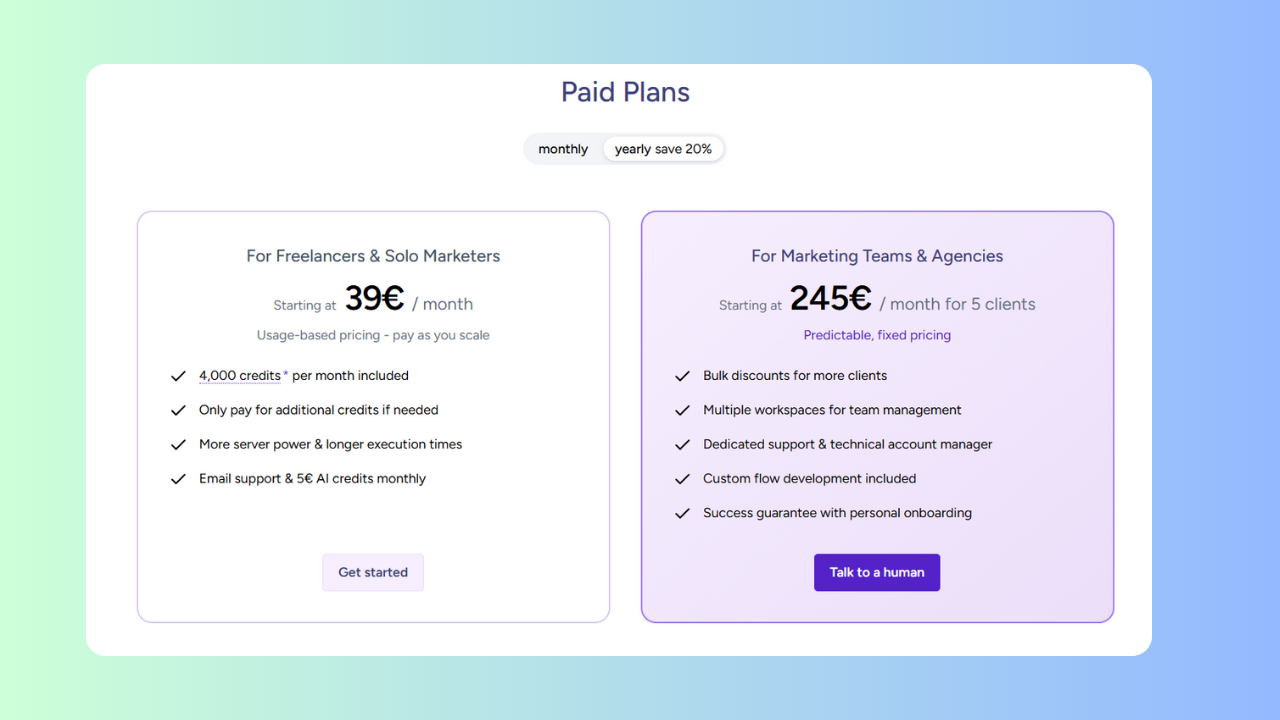
Task: Switch billing to monthly
Action: (x=563, y=148)
